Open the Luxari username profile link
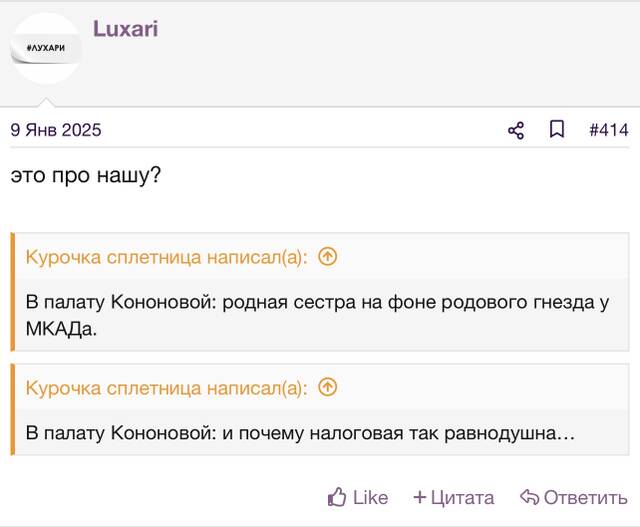 point(125,29)
